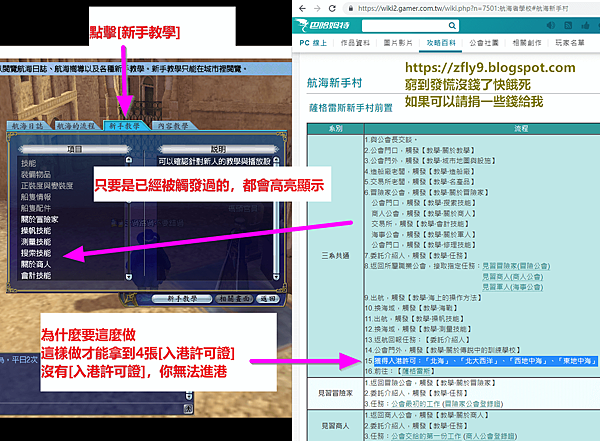Switch to 航海日誌 tab in game

(27, 126)
